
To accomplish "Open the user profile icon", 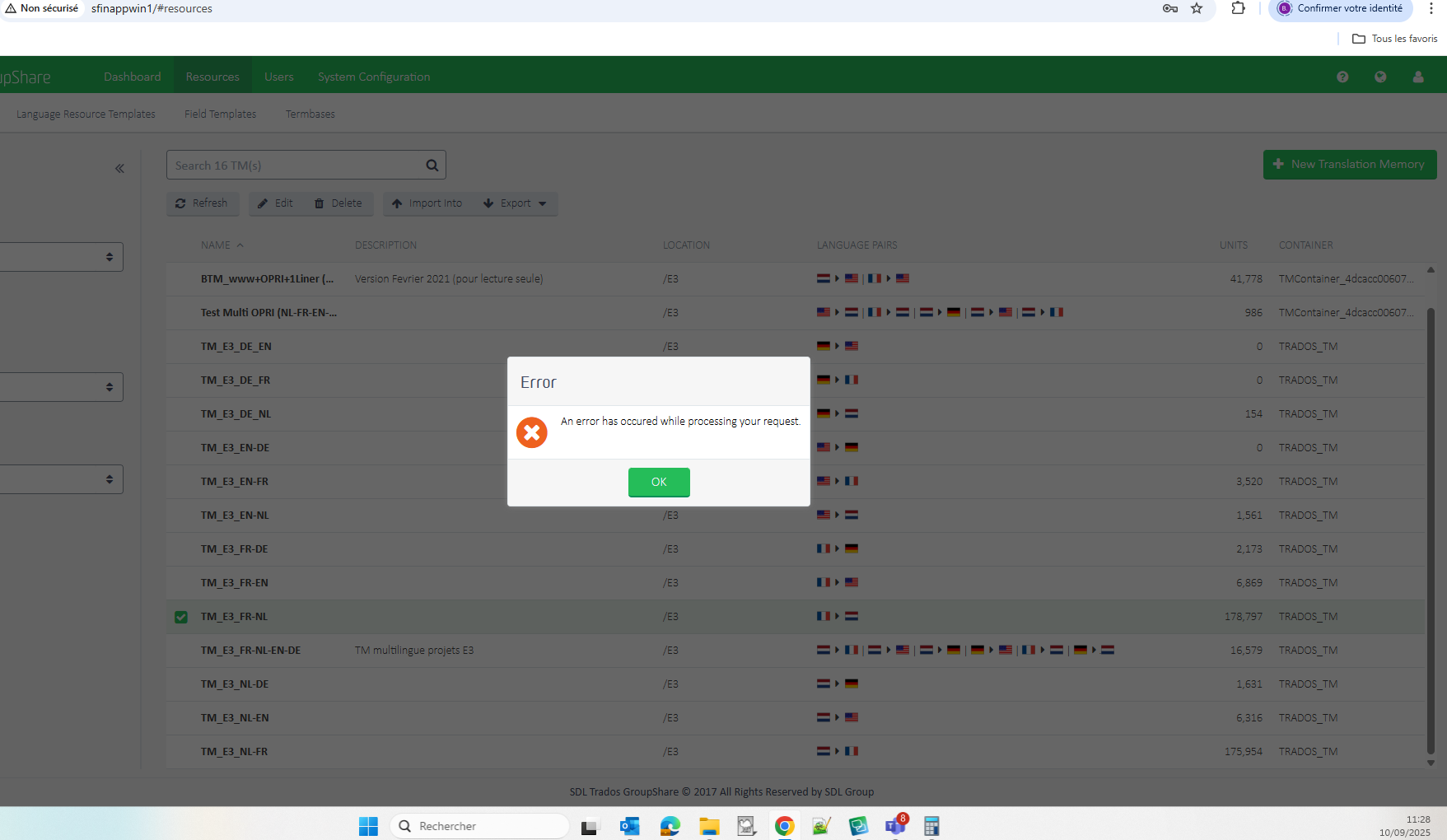I will 1418,77.
